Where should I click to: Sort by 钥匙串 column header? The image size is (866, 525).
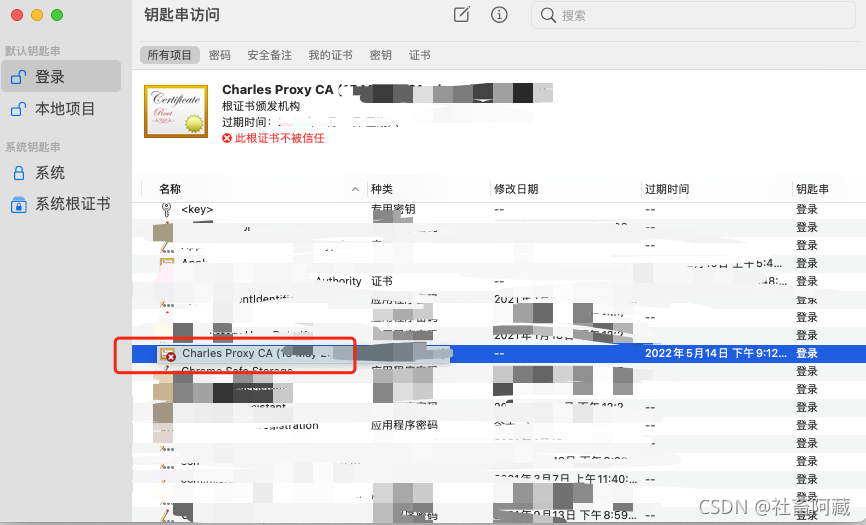pos(812,189)
